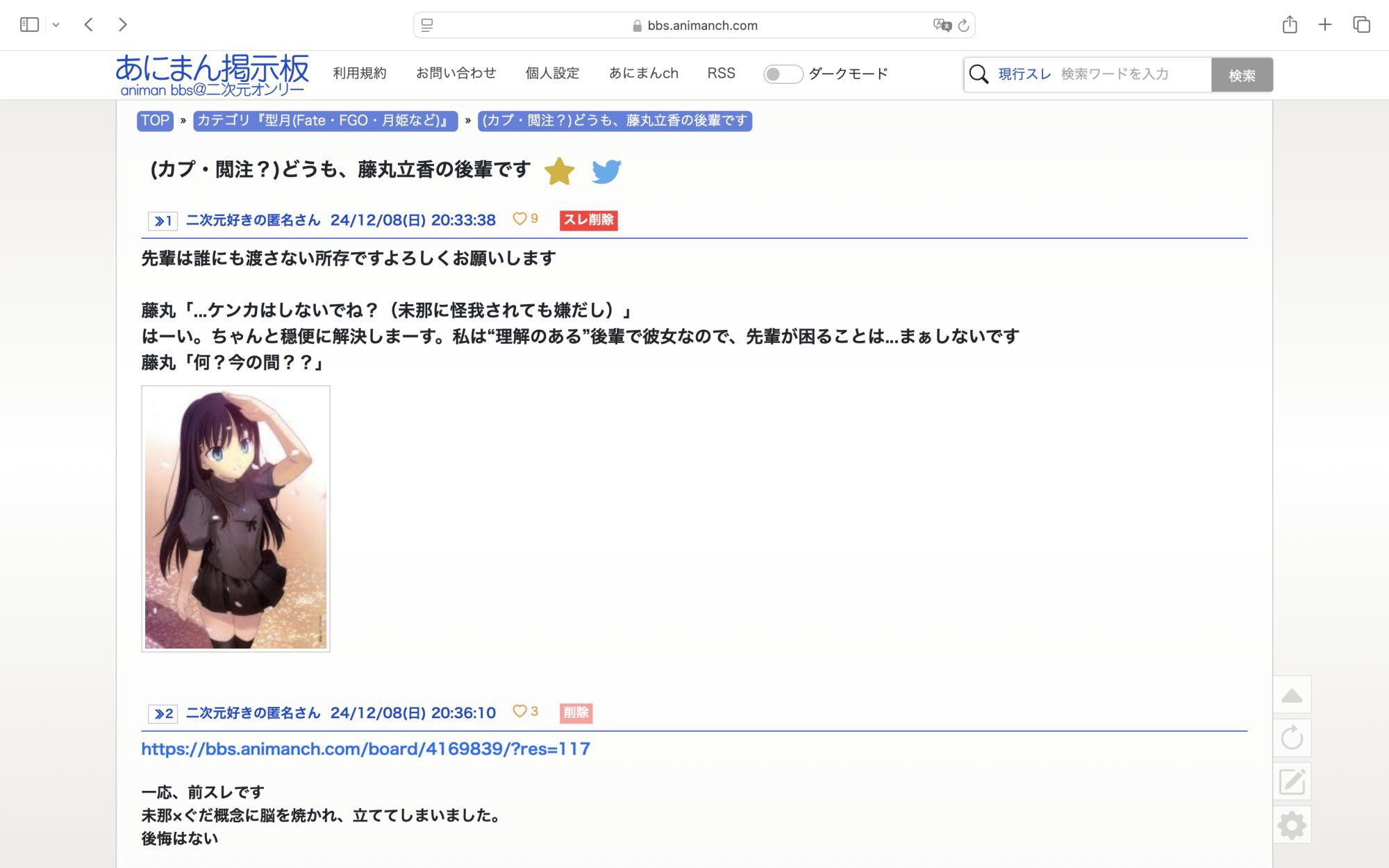
Task: Toggle ダークモード switch
Action: (x=783, y=74)
